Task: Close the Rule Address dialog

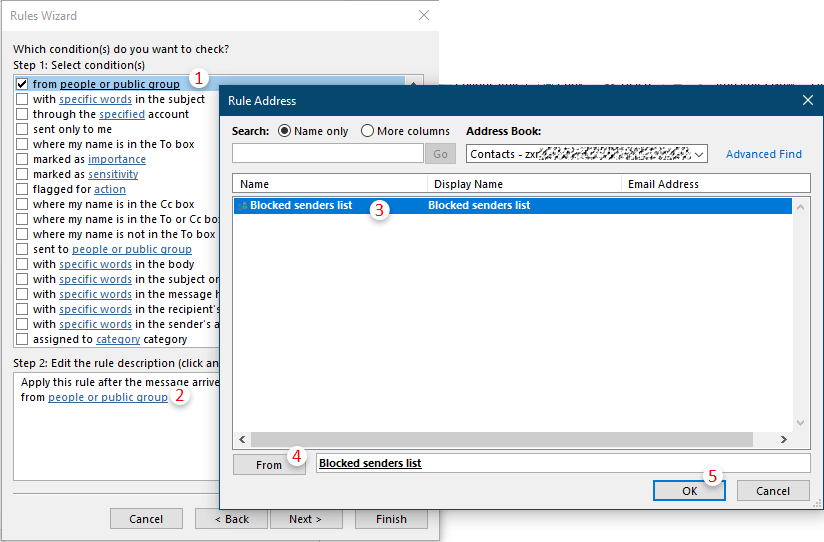Action: pyautogui.click(x=807, y=100)
